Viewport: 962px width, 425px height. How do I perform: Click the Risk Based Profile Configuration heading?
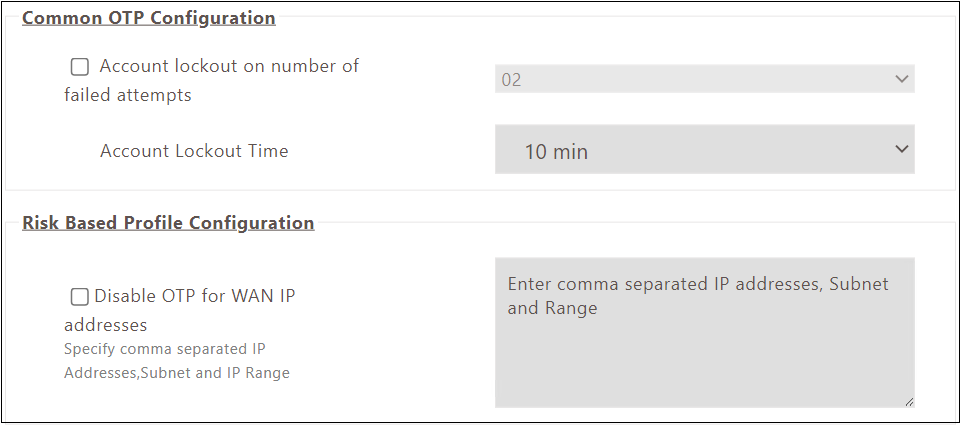(168, 222)
